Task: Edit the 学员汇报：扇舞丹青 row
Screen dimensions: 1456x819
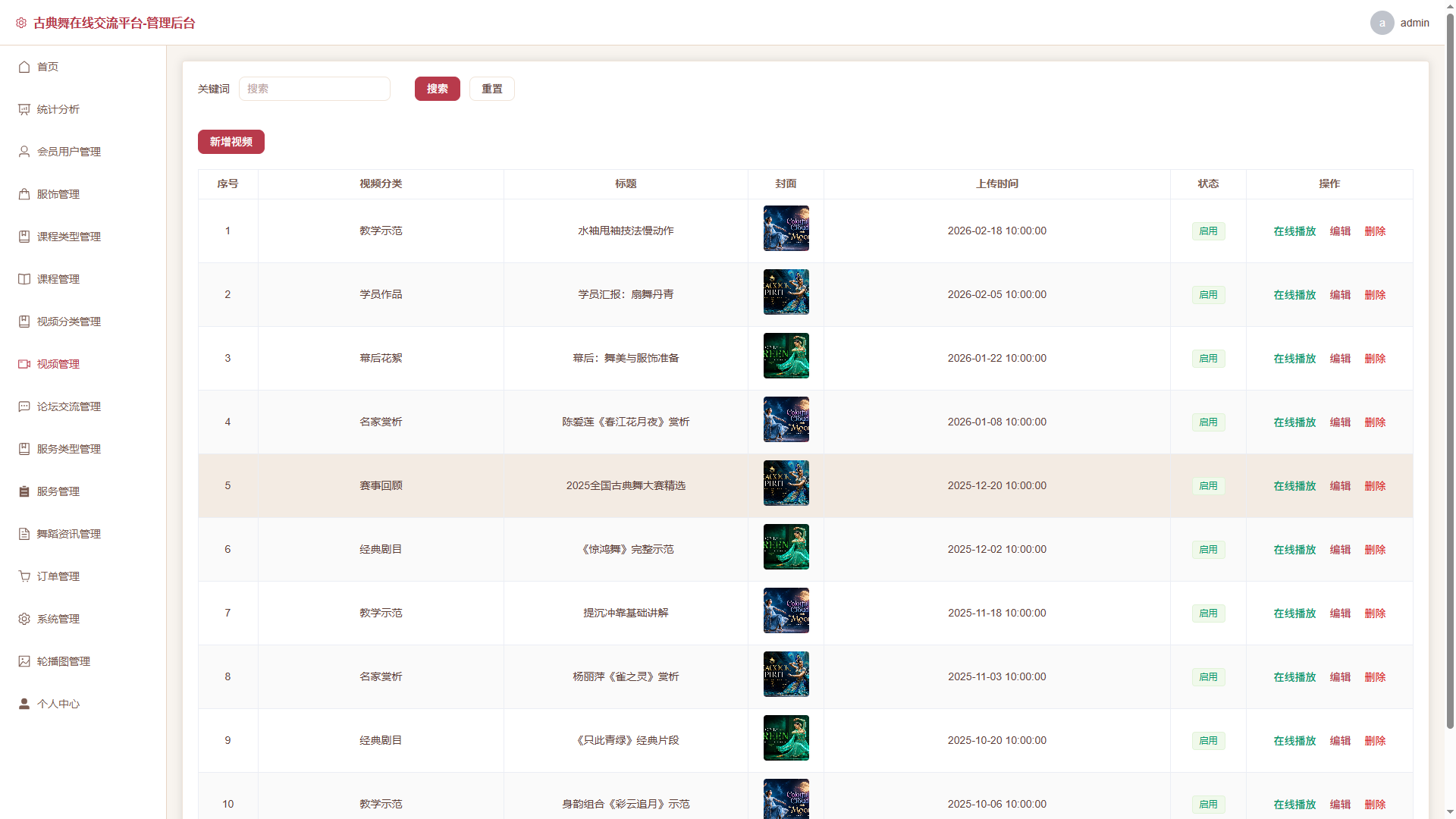Action: pos(1340,295)
